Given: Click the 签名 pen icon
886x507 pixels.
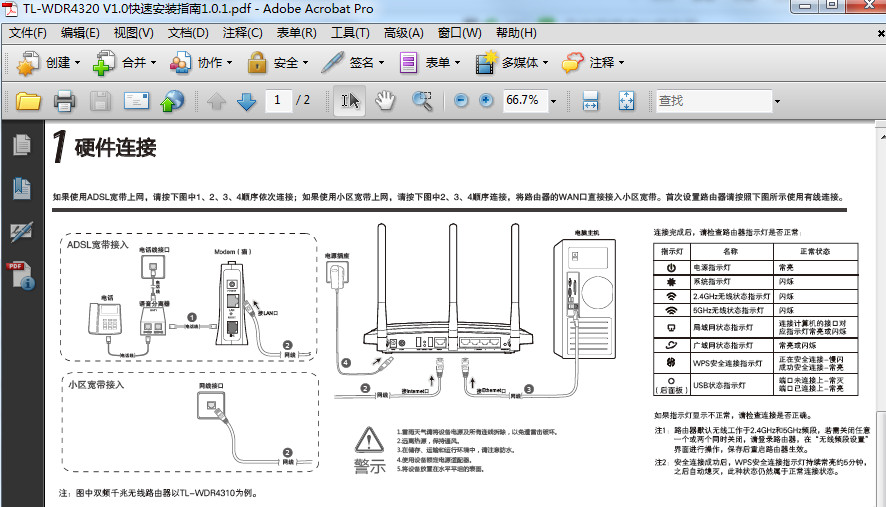Looking at the screenshot, I should pyautogui.click(x=332, y=63).
